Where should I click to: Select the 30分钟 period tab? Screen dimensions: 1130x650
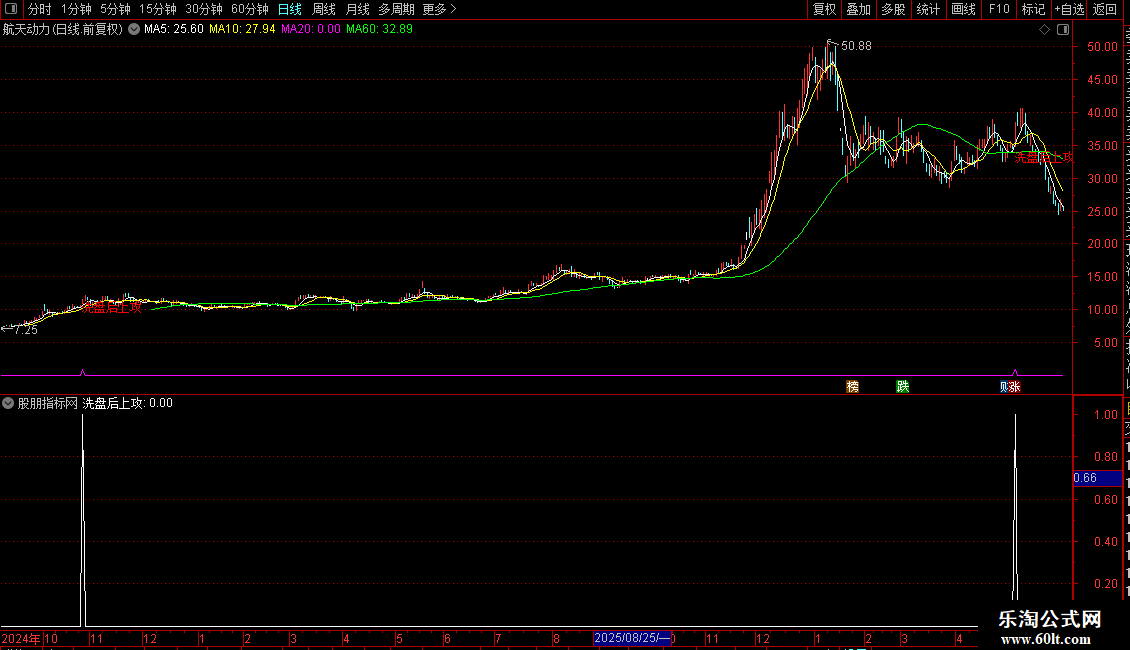click(204, 9)
